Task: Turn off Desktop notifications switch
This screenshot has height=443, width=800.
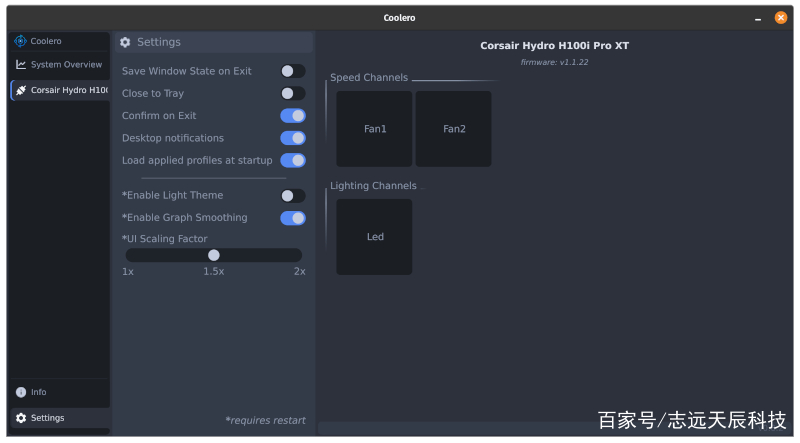Action: pos(293,138)
